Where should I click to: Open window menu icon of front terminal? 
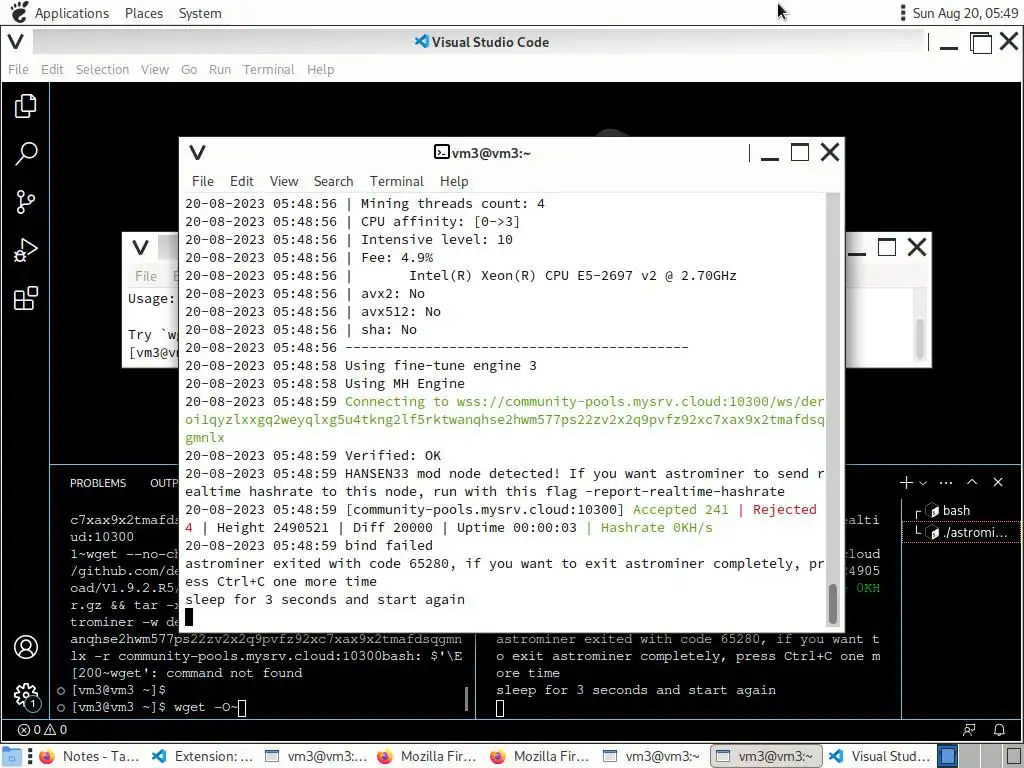pos(197,153)
